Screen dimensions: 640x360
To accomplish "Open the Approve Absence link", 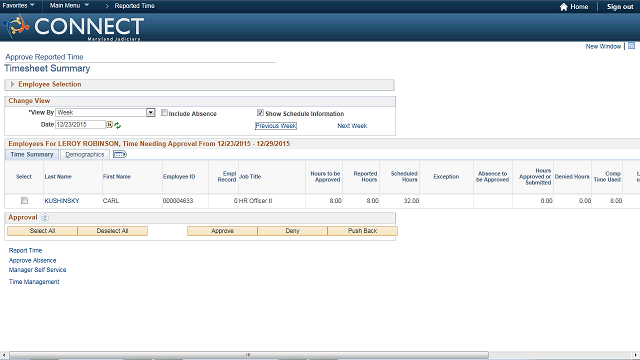I will [32, 260].
